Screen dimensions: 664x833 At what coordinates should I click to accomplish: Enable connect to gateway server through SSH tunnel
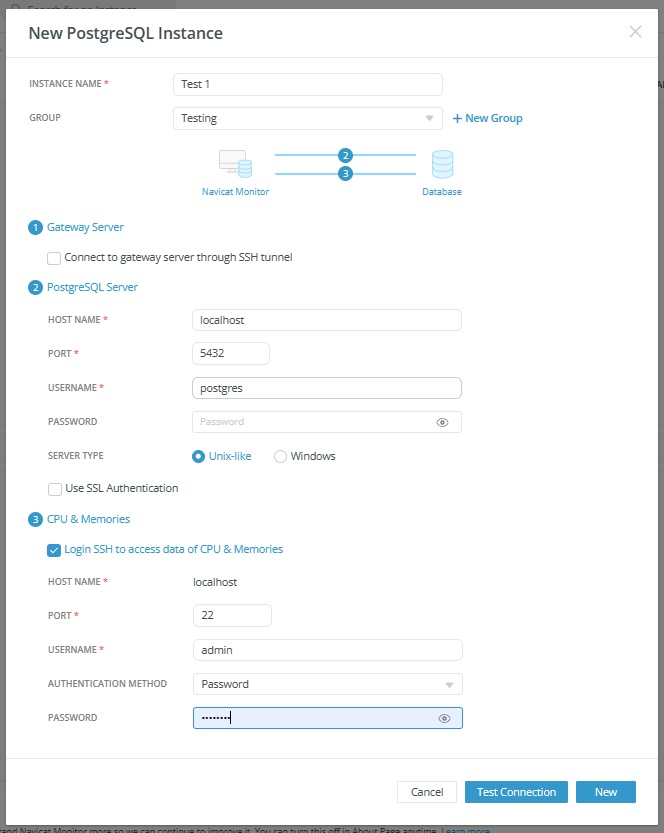click(54, 258)
